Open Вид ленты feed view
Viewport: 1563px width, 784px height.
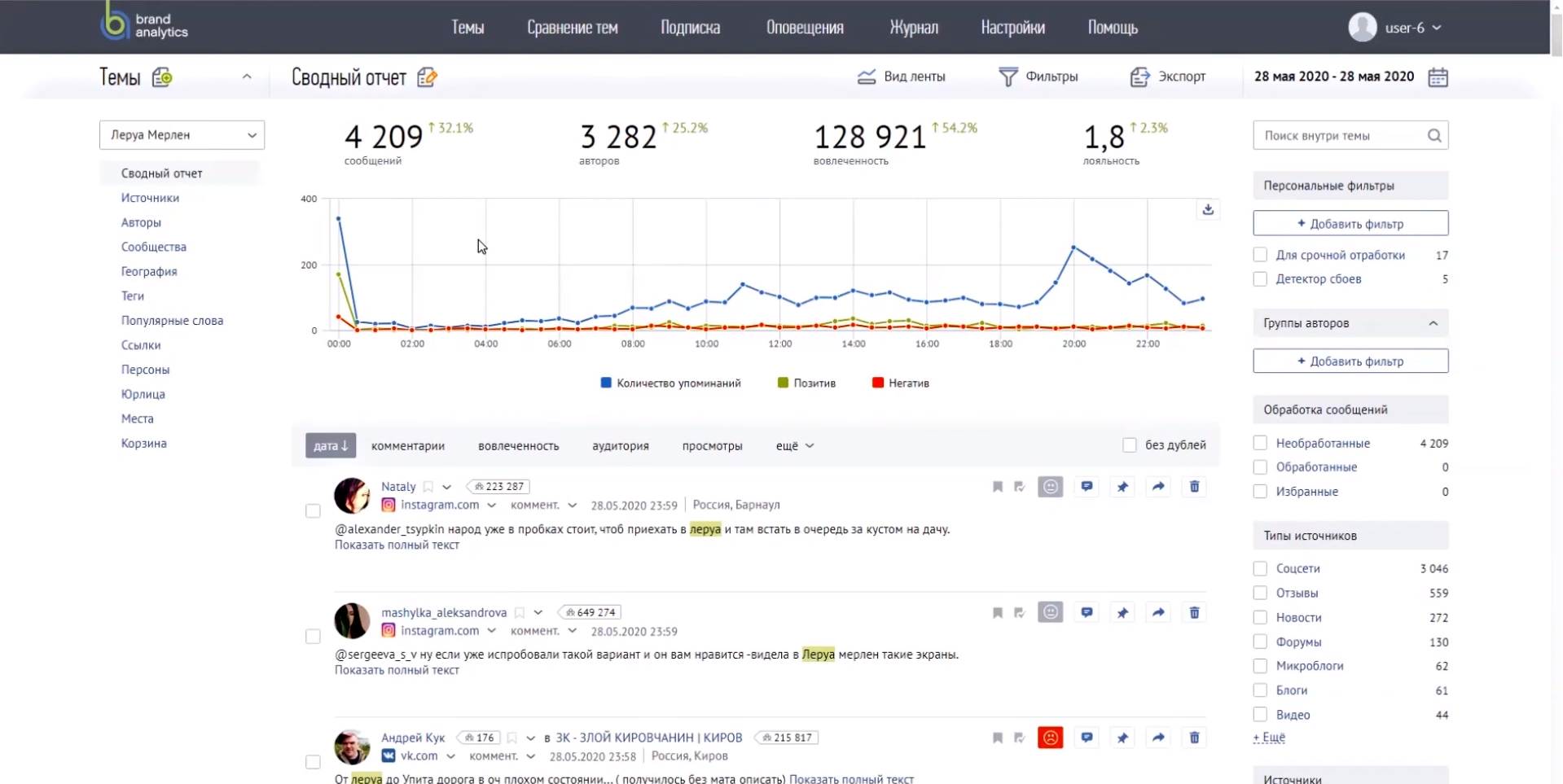(x=901, y=77)
